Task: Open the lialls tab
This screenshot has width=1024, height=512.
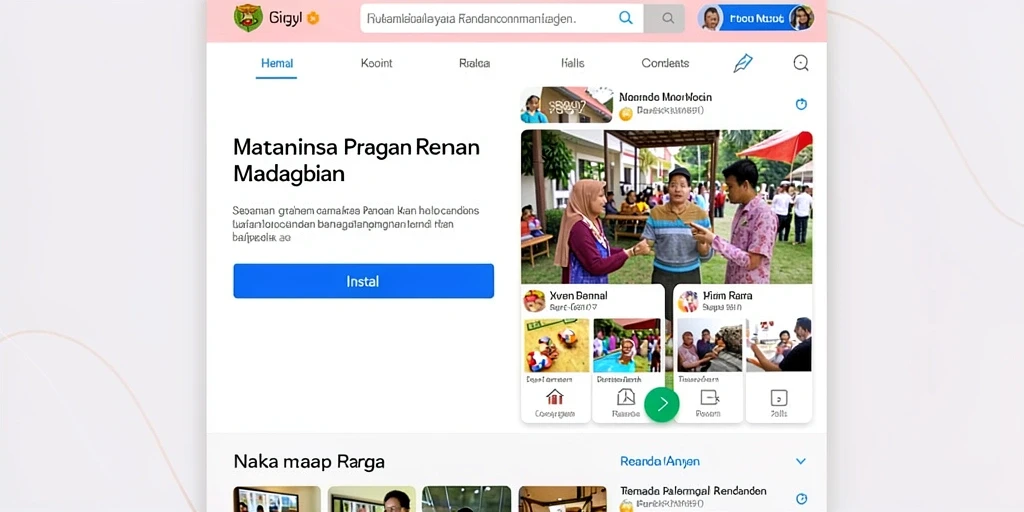Action: (573, 63)
